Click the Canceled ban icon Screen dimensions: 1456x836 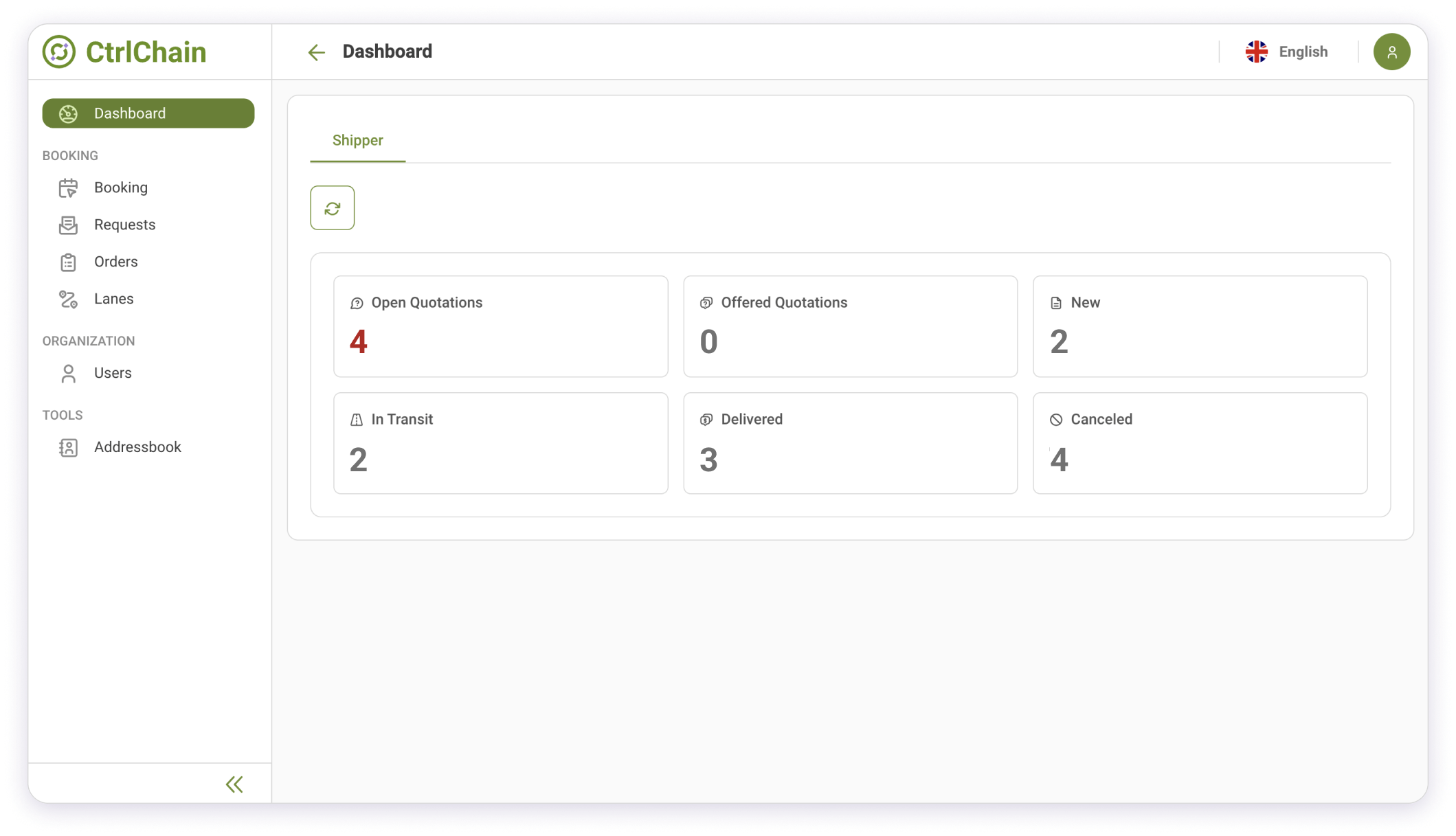pyautogui.click(x=1056, y=420)
